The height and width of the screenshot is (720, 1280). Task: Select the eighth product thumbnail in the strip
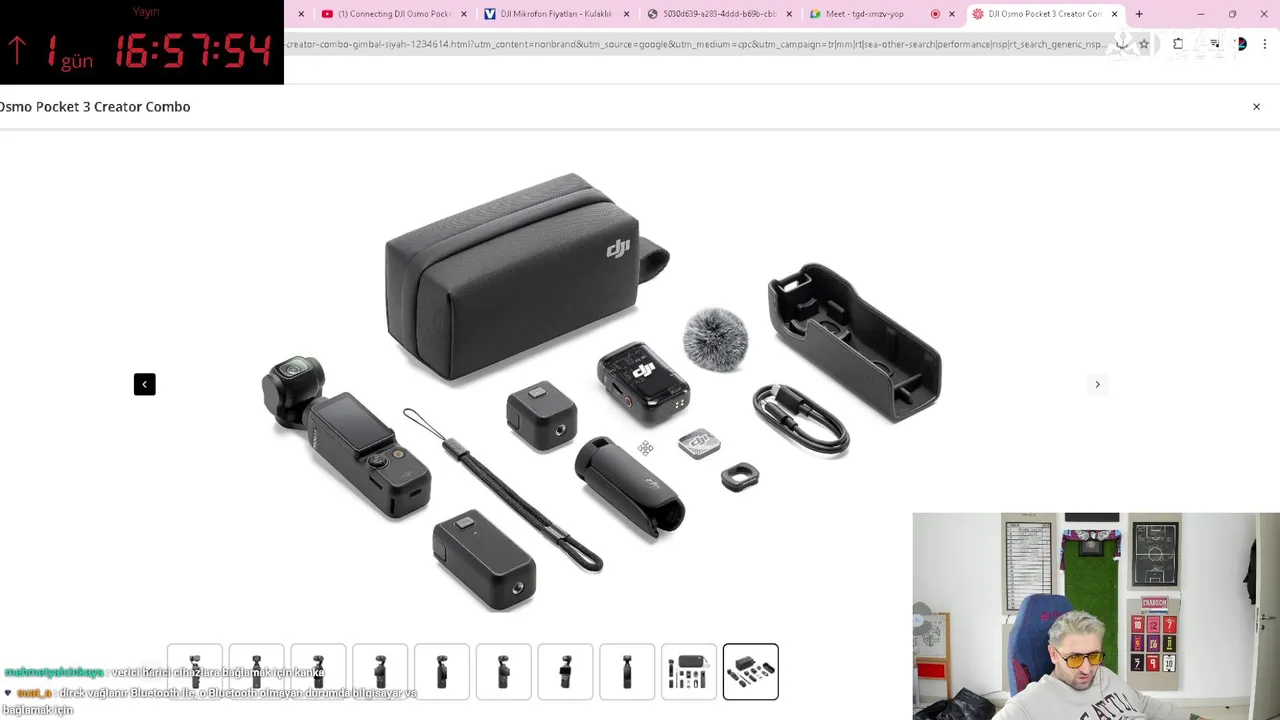[x=627, y=671]
